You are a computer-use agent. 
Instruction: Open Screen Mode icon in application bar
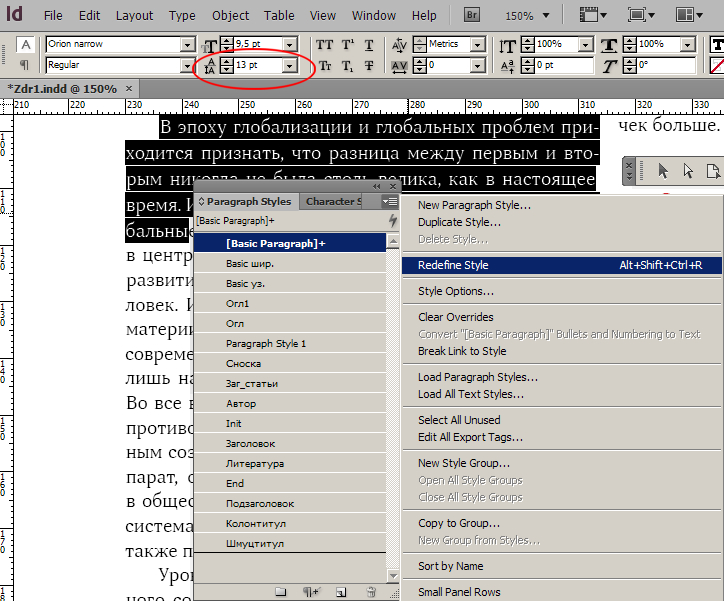tap(641, 15)
